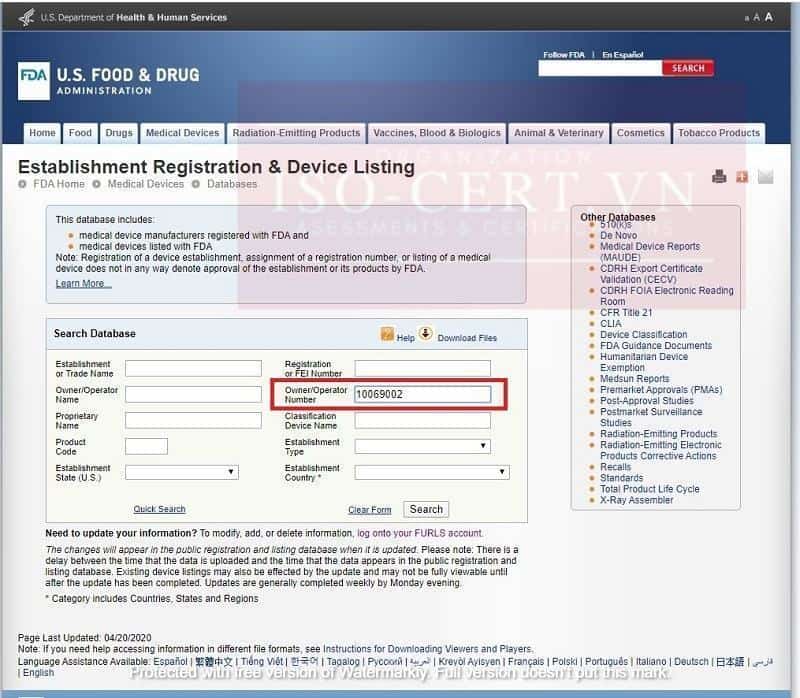Select the medium font size A
800x698 pixels.
(756, 18)
